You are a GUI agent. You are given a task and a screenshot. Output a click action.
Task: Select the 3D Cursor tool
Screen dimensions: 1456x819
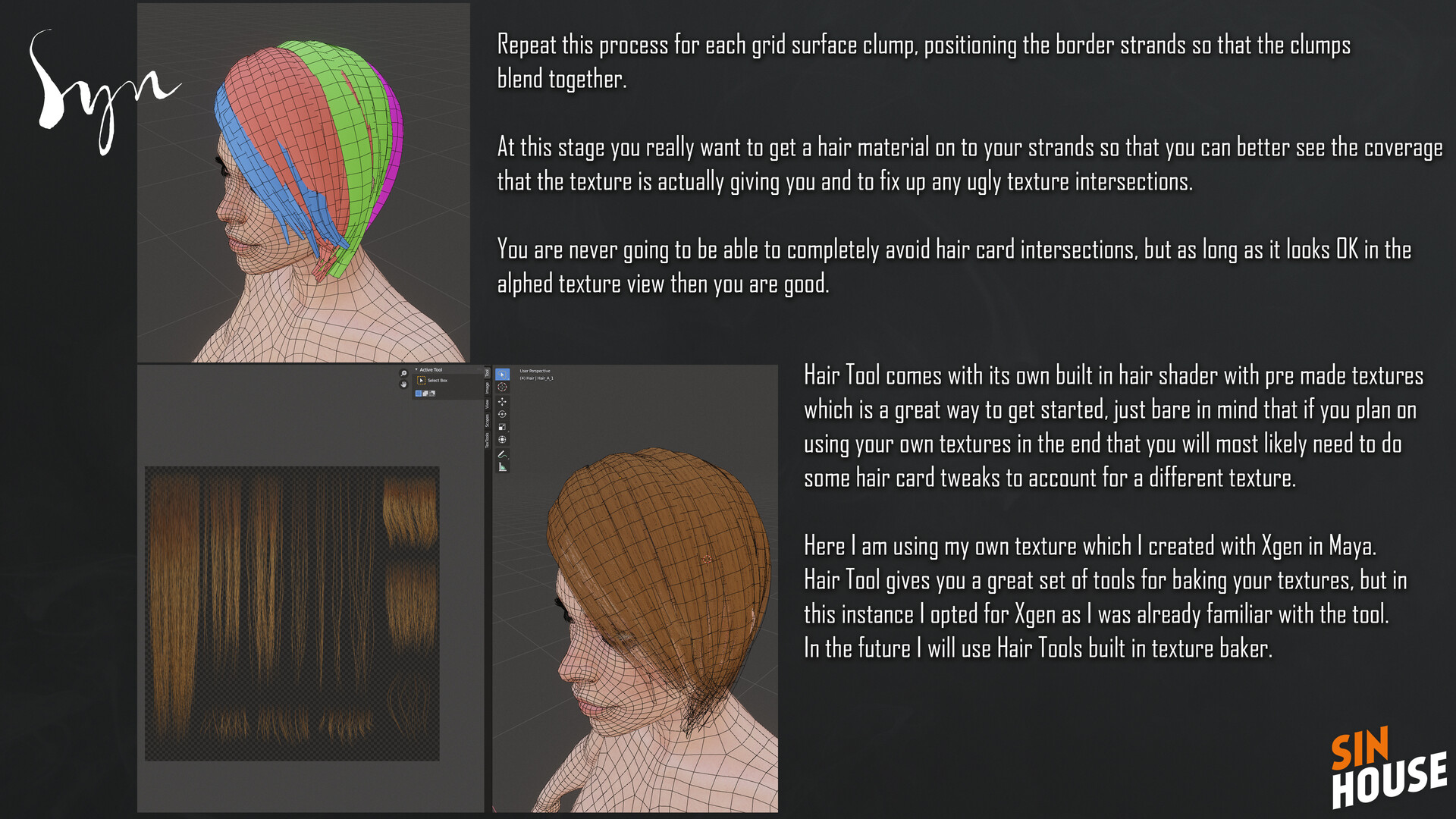coord(502,387)
